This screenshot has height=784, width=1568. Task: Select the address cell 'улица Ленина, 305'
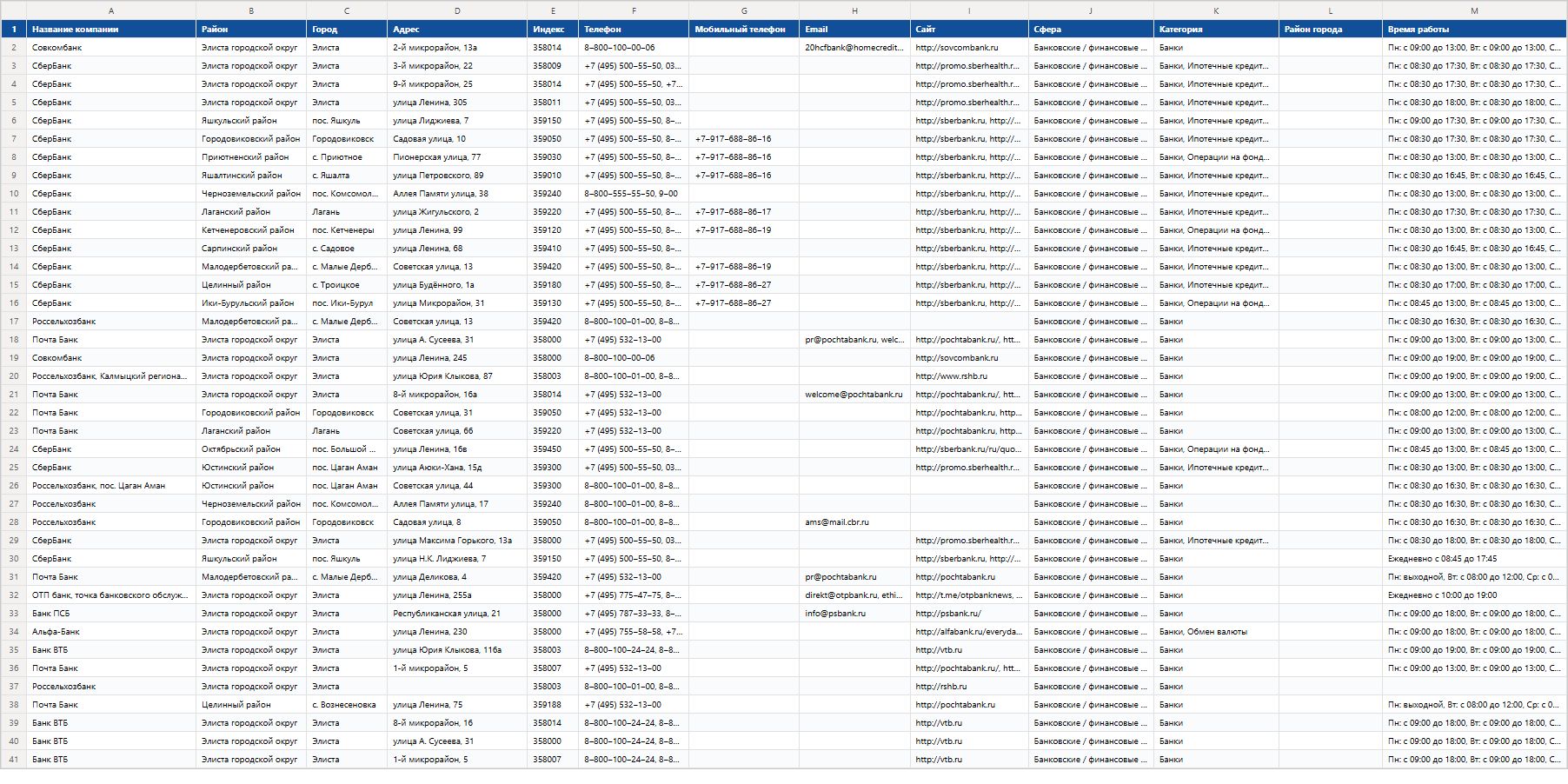[x=457, y=103]
